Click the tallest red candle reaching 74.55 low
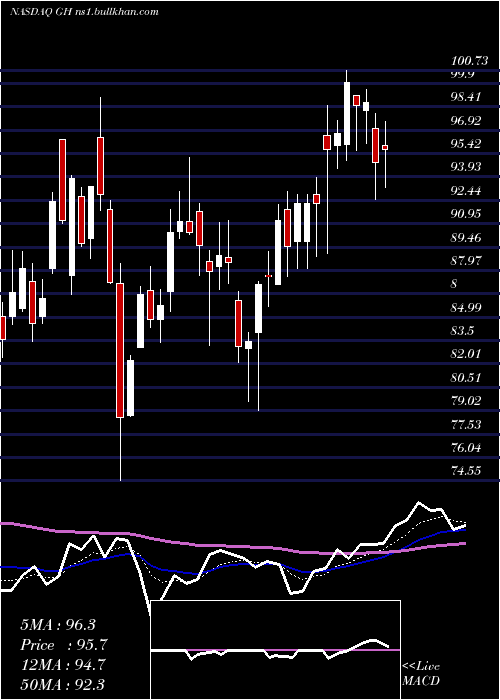 coord(120,350)
